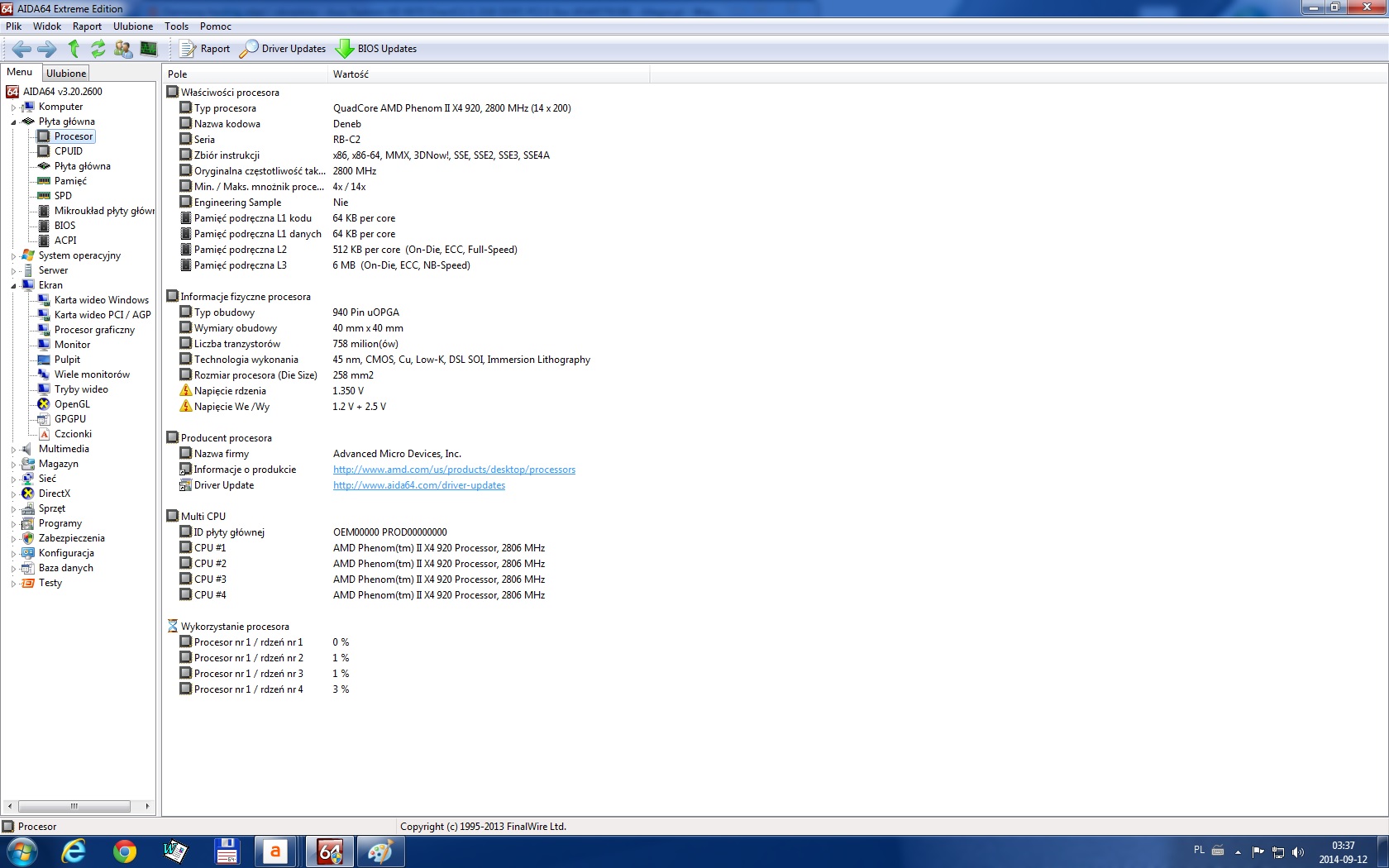Click the green Up arrow toolbar icon
The height and width of the screenshot is (868, 1389).
[x=74, y=49]
